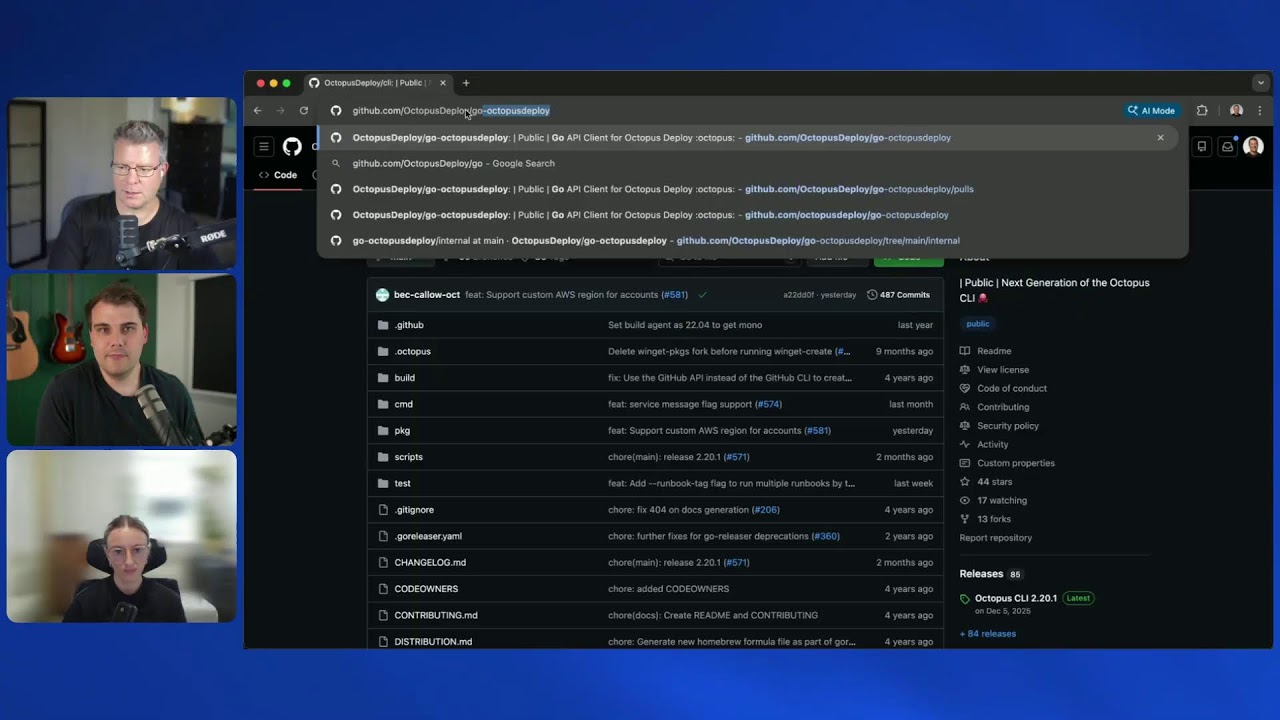The height and width of the screenshot is (720, 1280).
Task: Click the Report repository link
Action: pos(996,538)
